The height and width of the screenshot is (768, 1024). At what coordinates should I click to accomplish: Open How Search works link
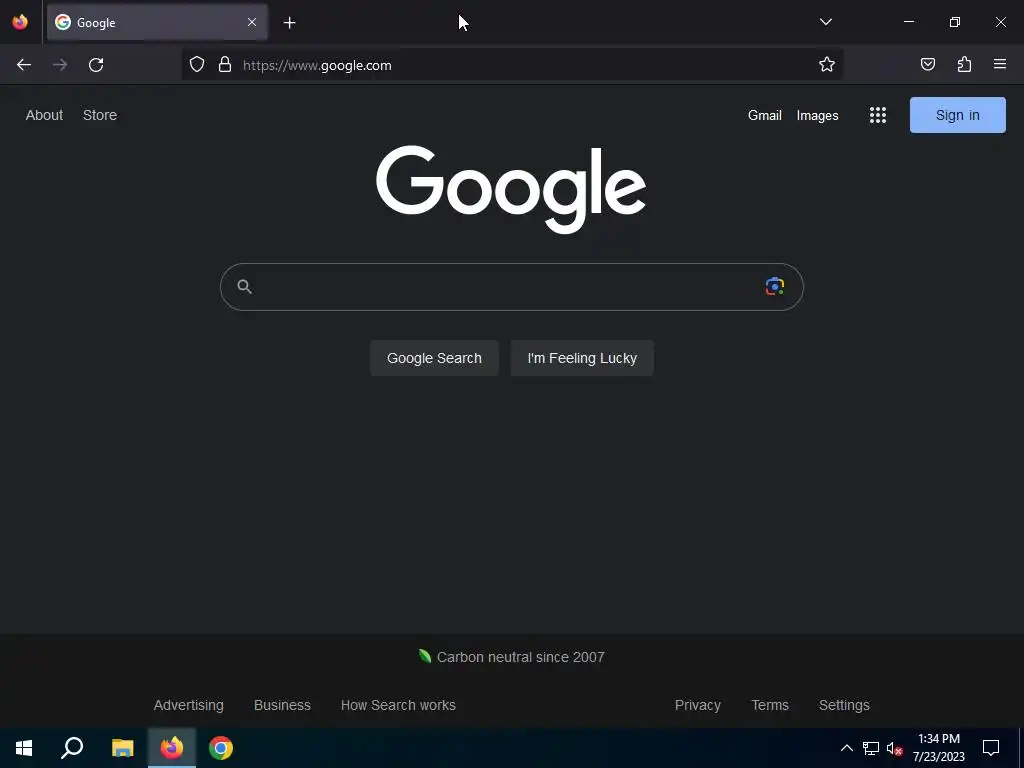pos(398,705)
